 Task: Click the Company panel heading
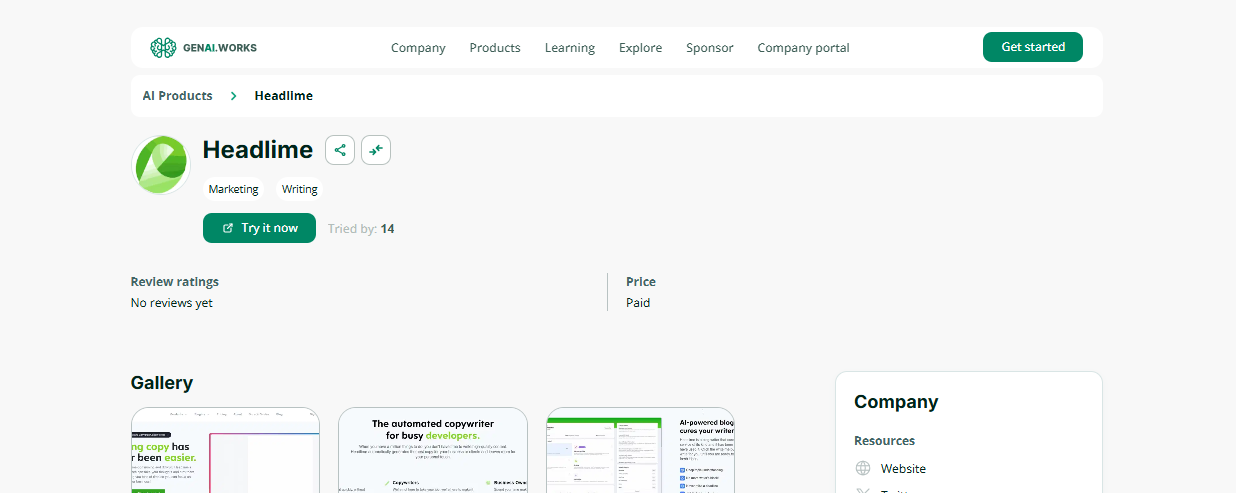pos(896,402)
